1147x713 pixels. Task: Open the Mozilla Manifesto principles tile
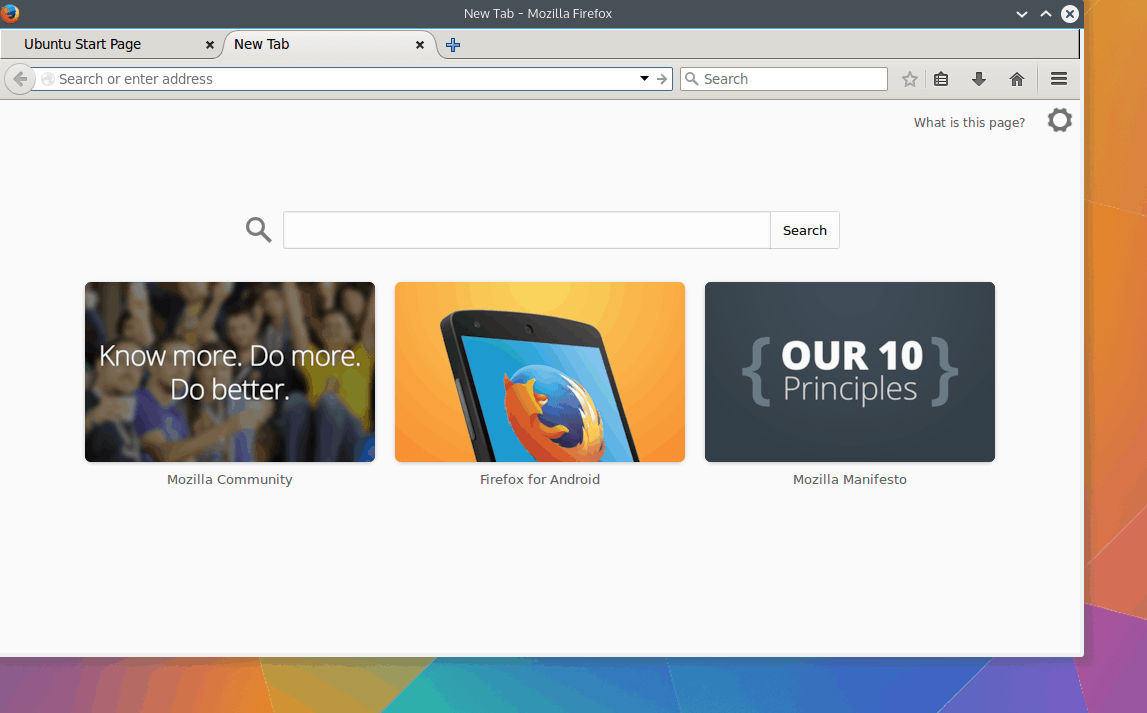point(850,372)
